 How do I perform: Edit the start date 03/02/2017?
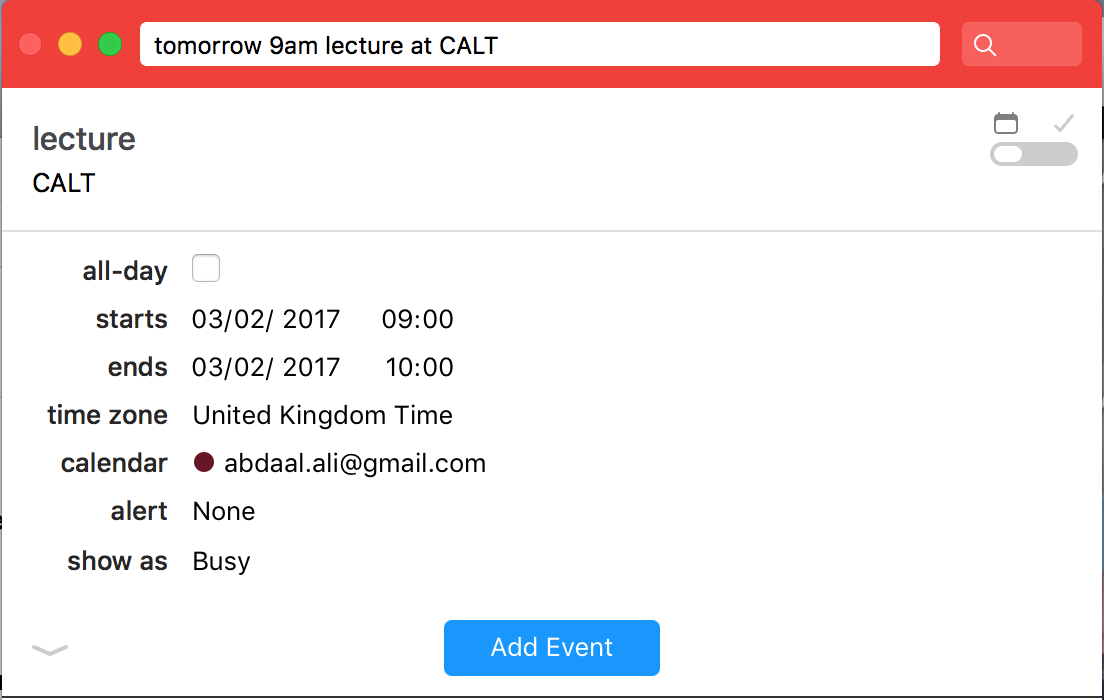pos(265,320)
